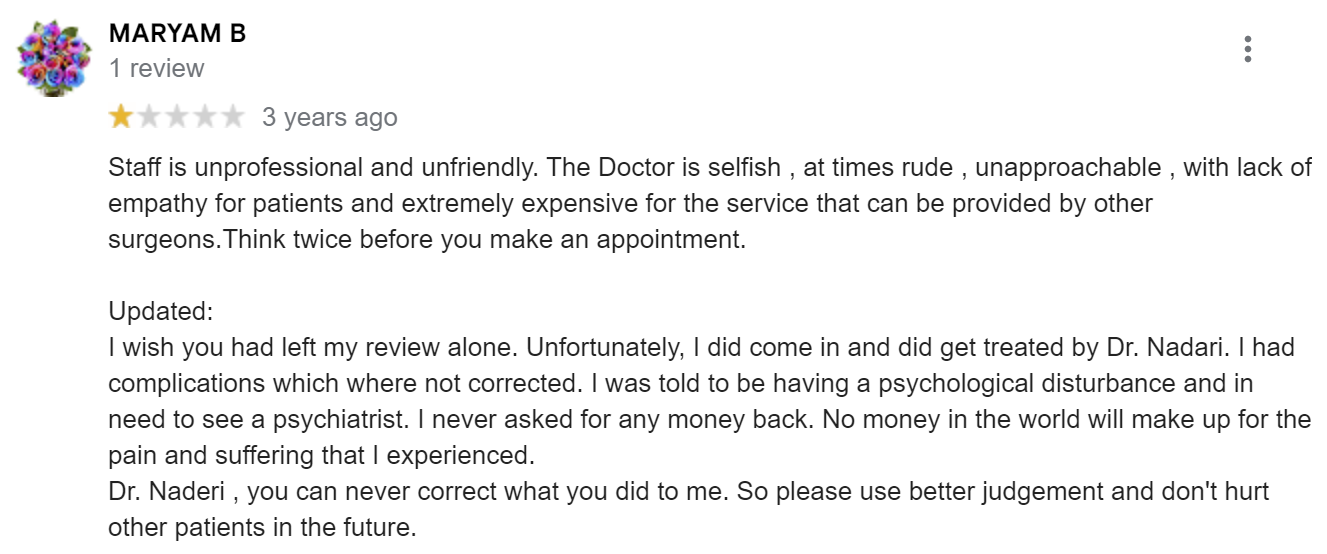Click the last line "other patients in the future."

click(x=261, y=529)
